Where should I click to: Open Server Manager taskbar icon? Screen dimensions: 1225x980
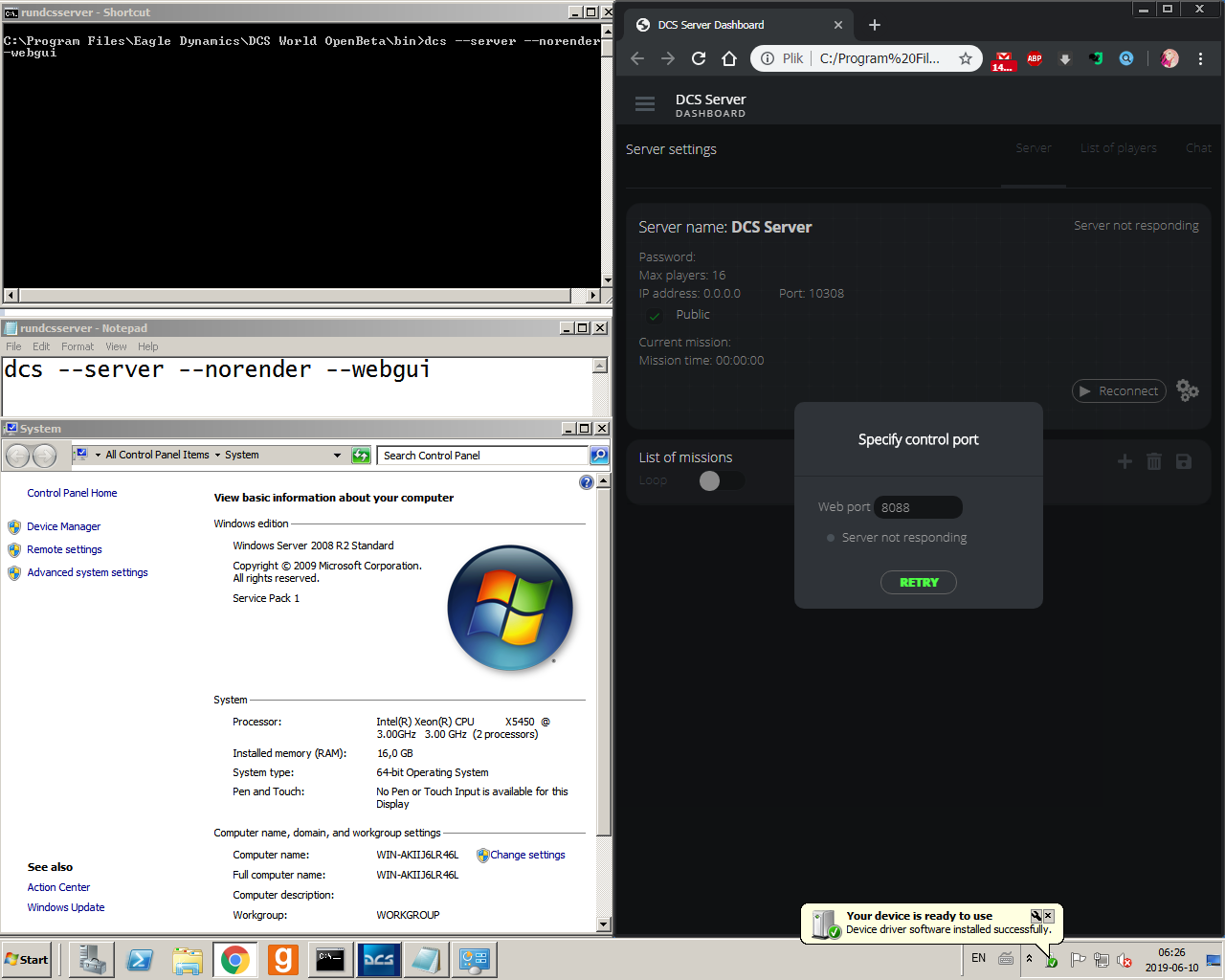coord(92,959)
